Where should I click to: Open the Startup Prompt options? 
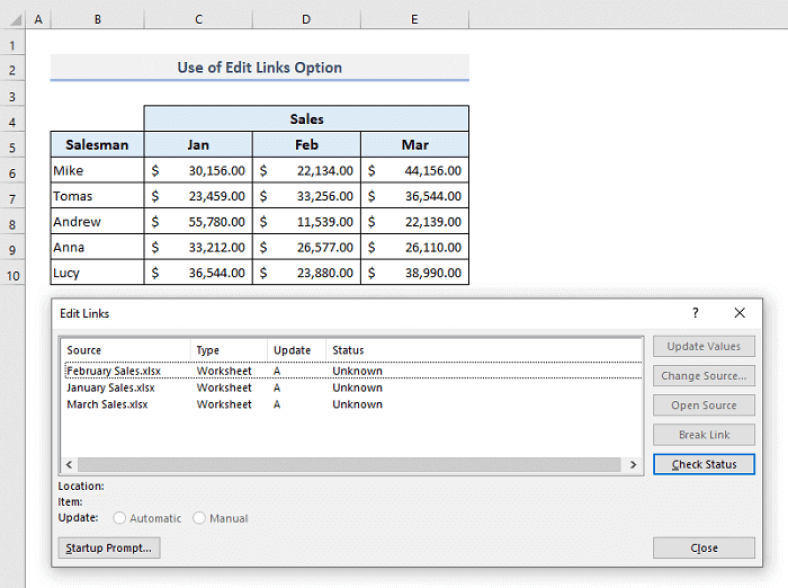(109, 547)
